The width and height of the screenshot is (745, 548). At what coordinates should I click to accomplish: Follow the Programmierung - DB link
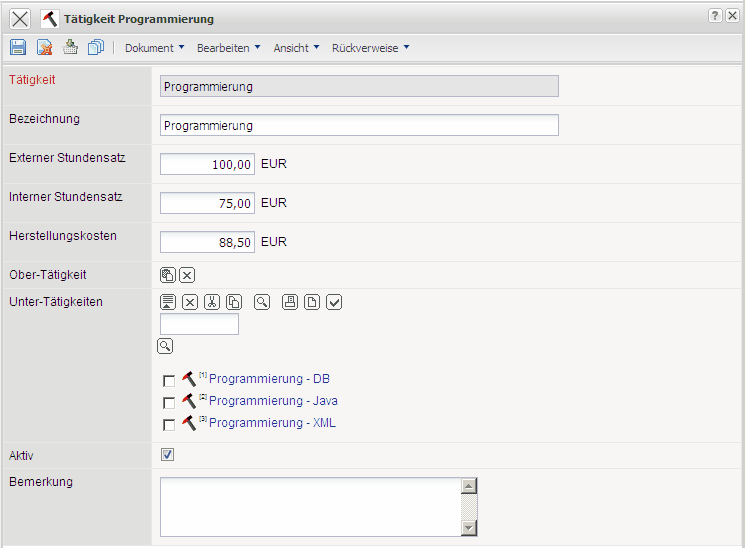coord(269,379)
